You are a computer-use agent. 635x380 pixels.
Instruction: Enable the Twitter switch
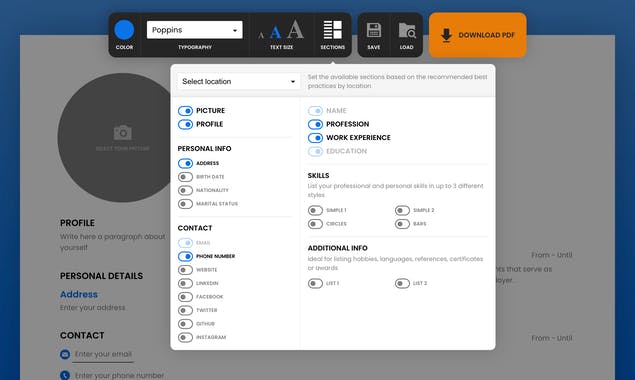(185, 310)
